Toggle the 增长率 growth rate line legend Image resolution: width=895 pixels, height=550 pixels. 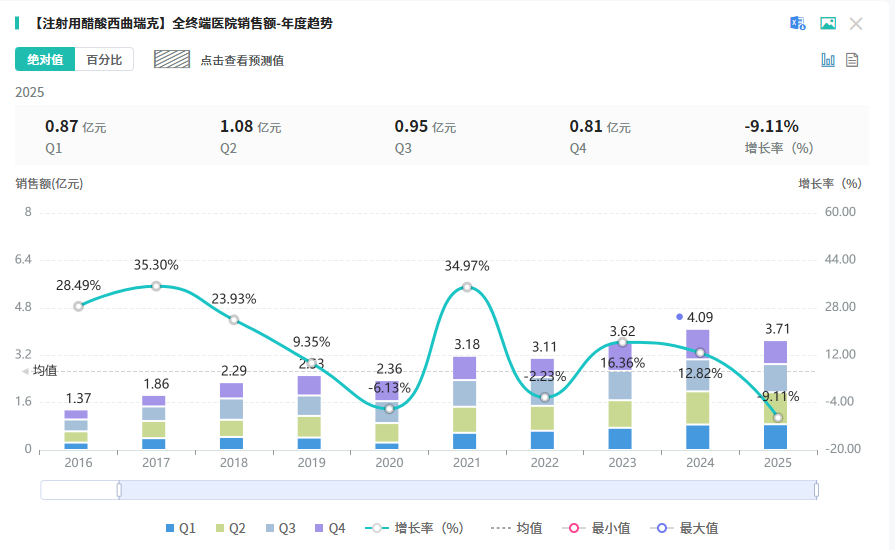coord(415,528)
